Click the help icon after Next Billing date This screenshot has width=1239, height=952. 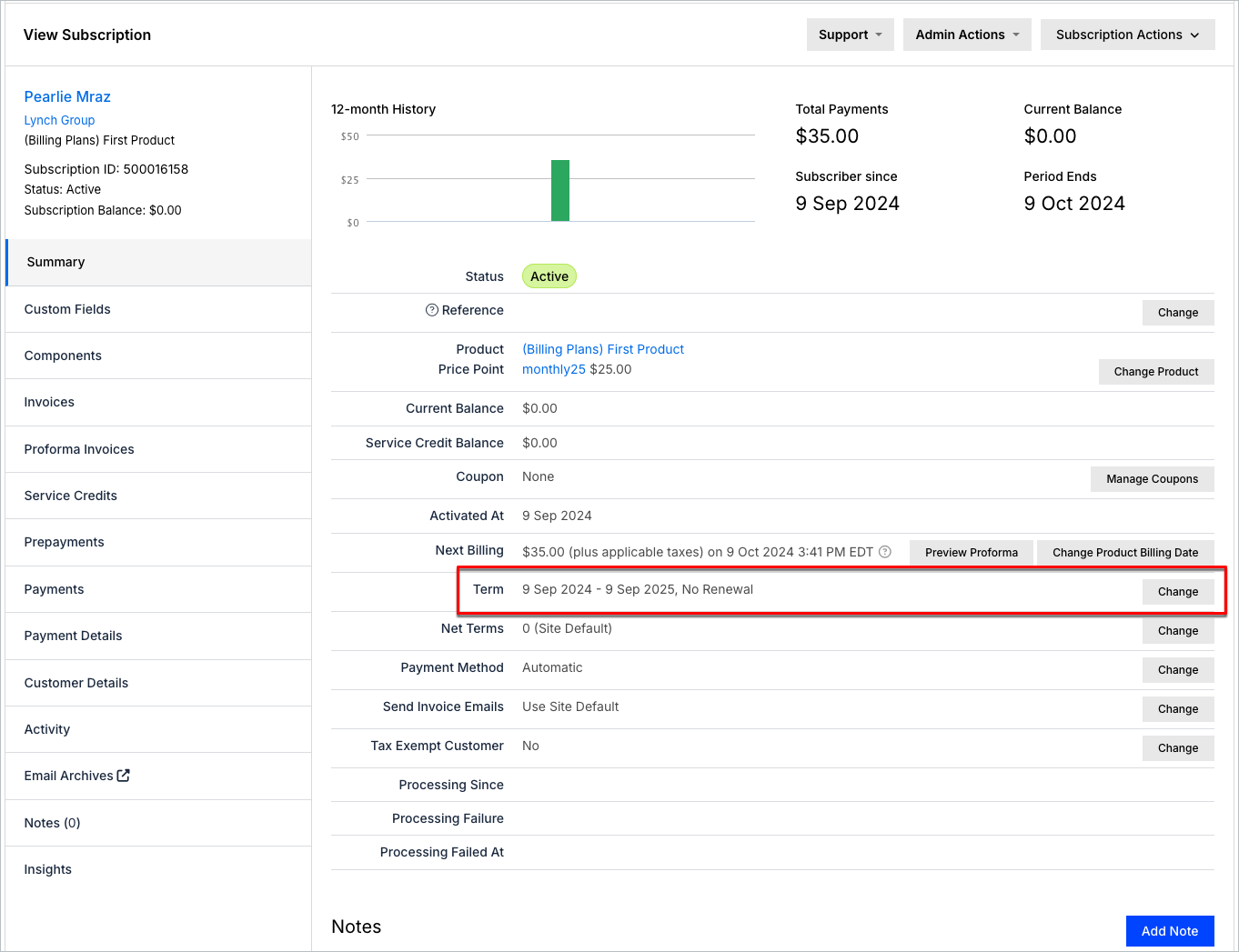click(885, 552)
